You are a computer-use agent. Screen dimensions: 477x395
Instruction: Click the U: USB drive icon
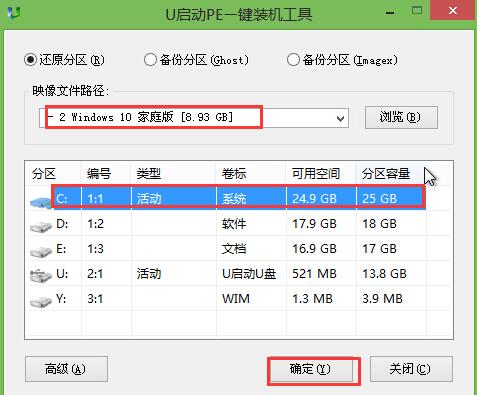pos(41,276)
